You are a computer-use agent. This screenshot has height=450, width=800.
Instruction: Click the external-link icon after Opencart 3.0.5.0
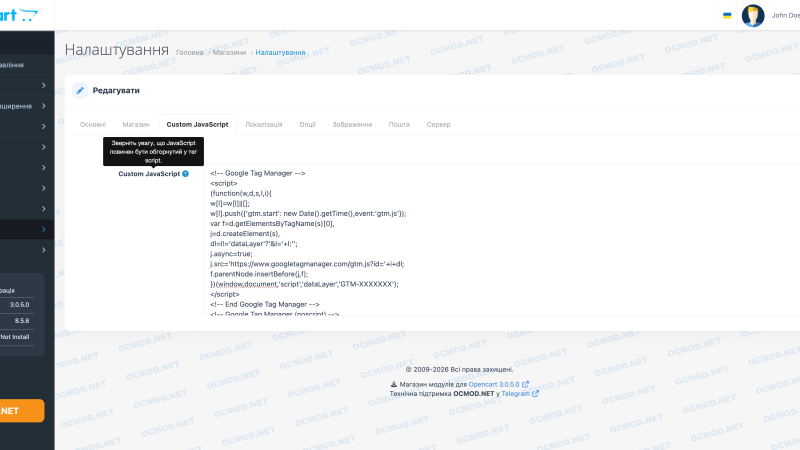point(525,385)
